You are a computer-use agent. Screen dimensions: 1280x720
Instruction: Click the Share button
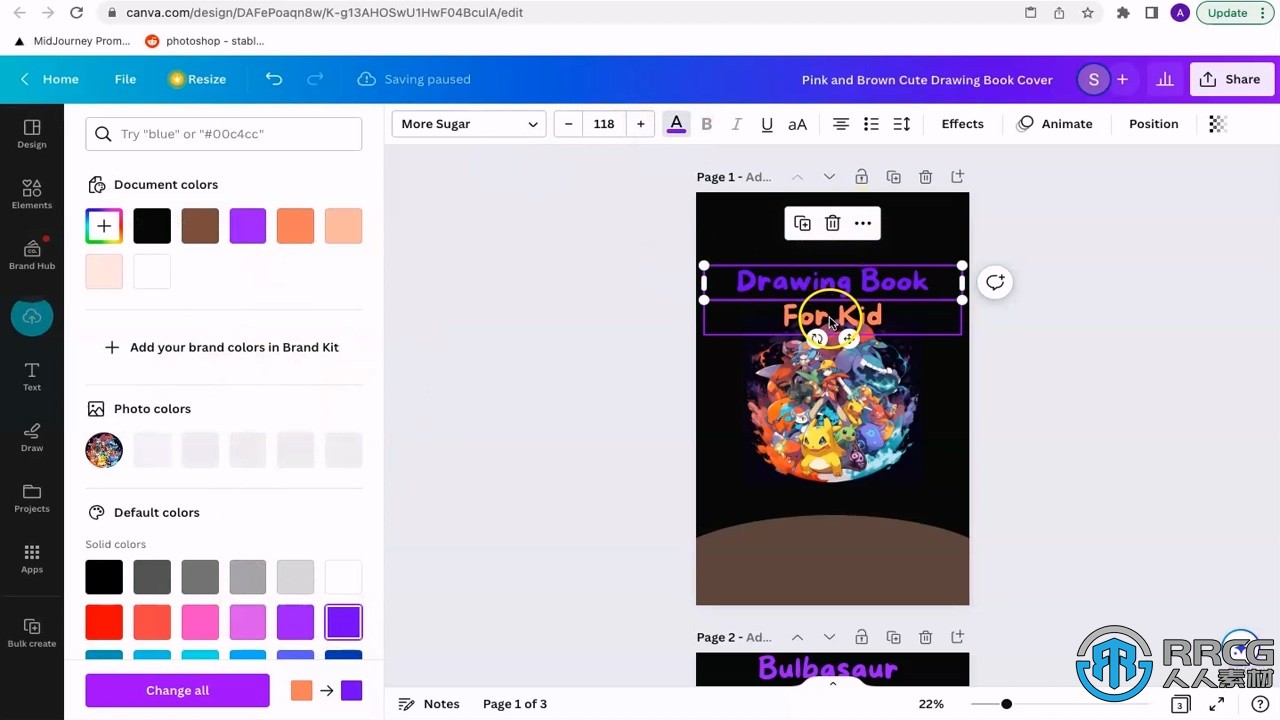tap(1232, 79)
